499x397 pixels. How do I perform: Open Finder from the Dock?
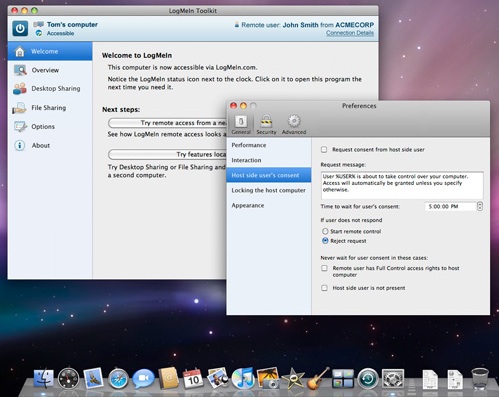[44, 379]
